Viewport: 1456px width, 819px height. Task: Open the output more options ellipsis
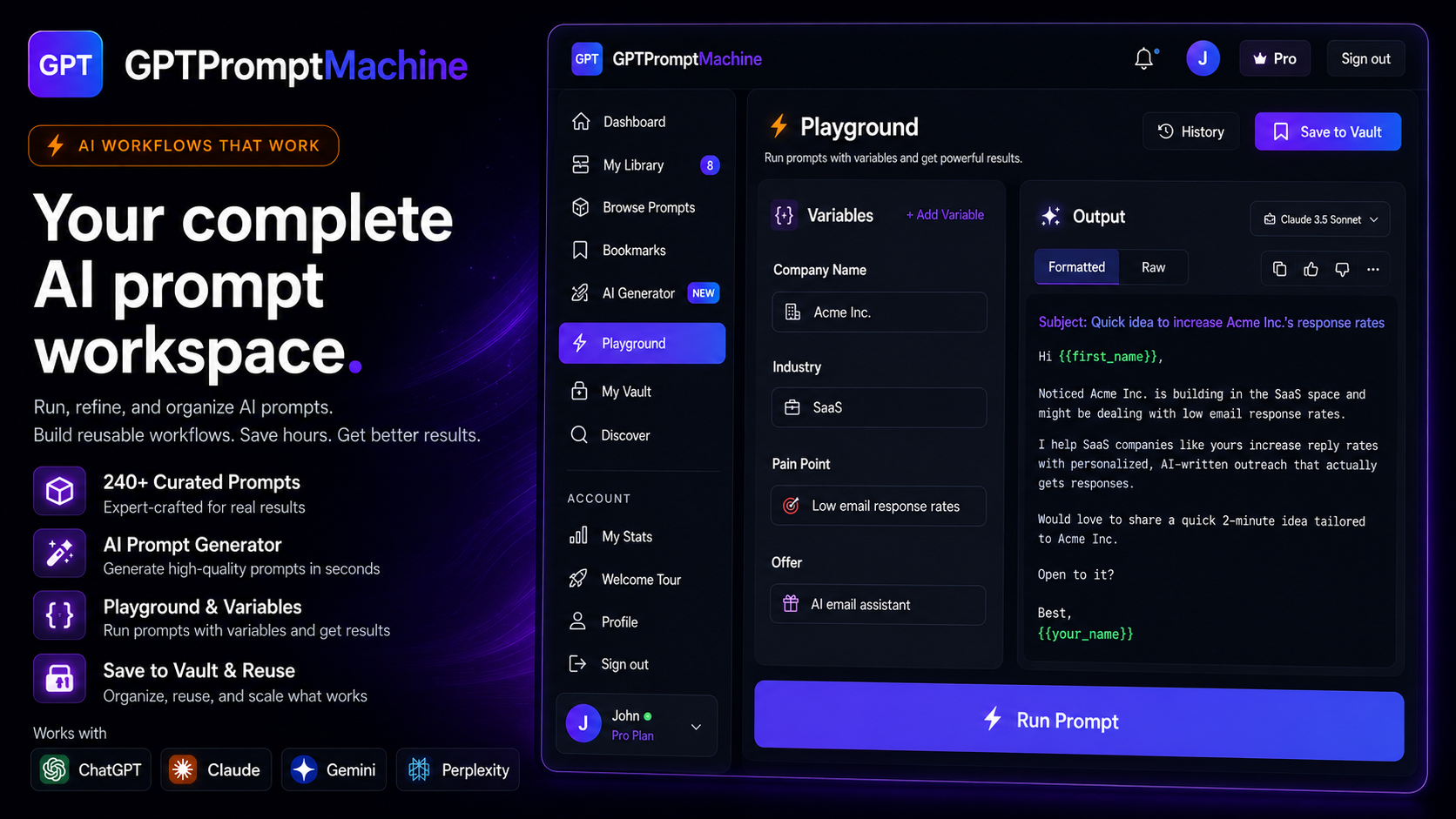(x=1373, y=269)
